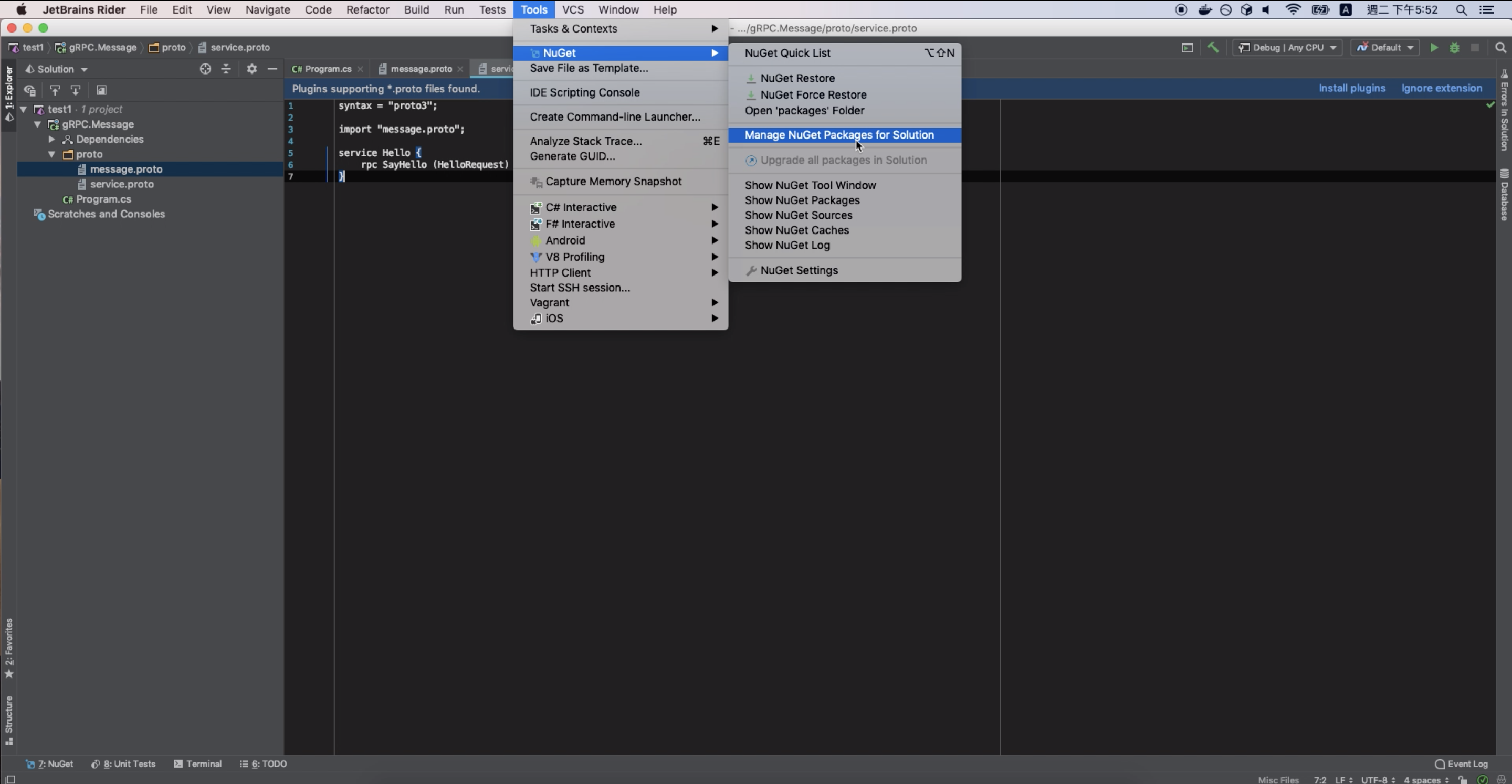Screen dimensions: 1512x784
Task: Open the Apple menu
Action: [x=21, y=10]
